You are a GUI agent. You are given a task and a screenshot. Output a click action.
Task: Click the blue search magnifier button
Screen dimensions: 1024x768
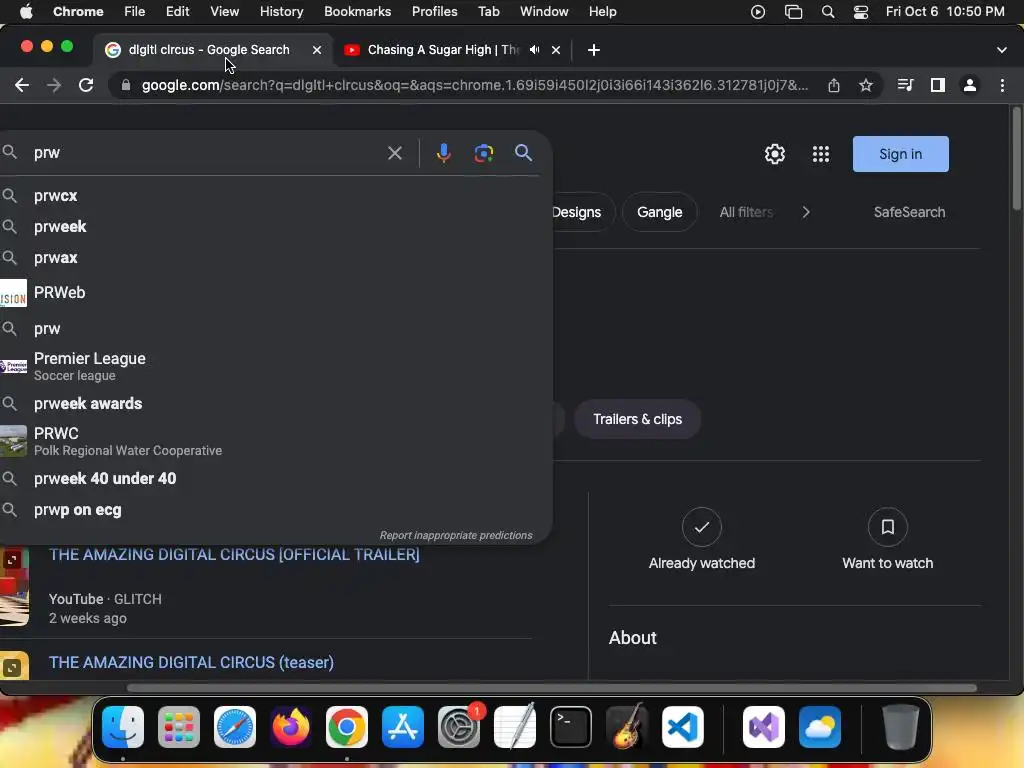tap(523, 153)
